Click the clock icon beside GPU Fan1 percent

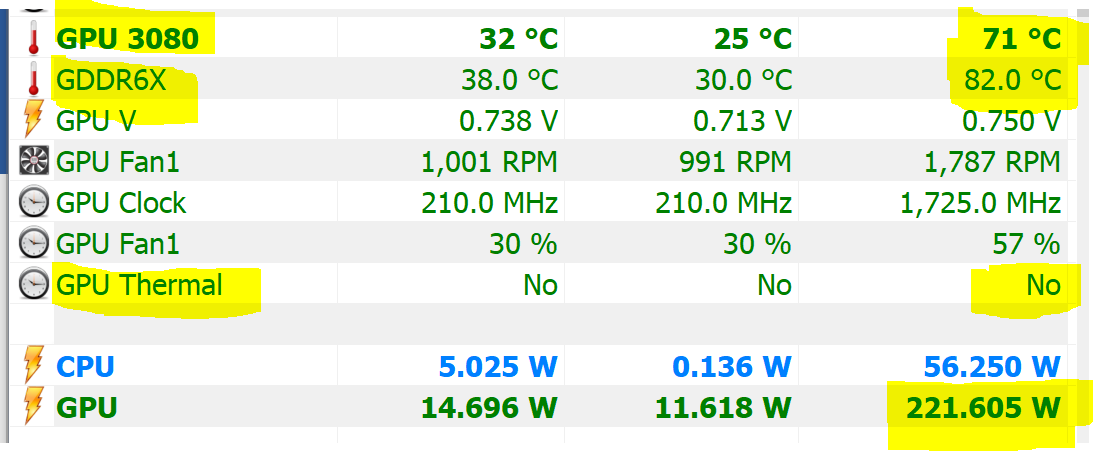[34, 244]
